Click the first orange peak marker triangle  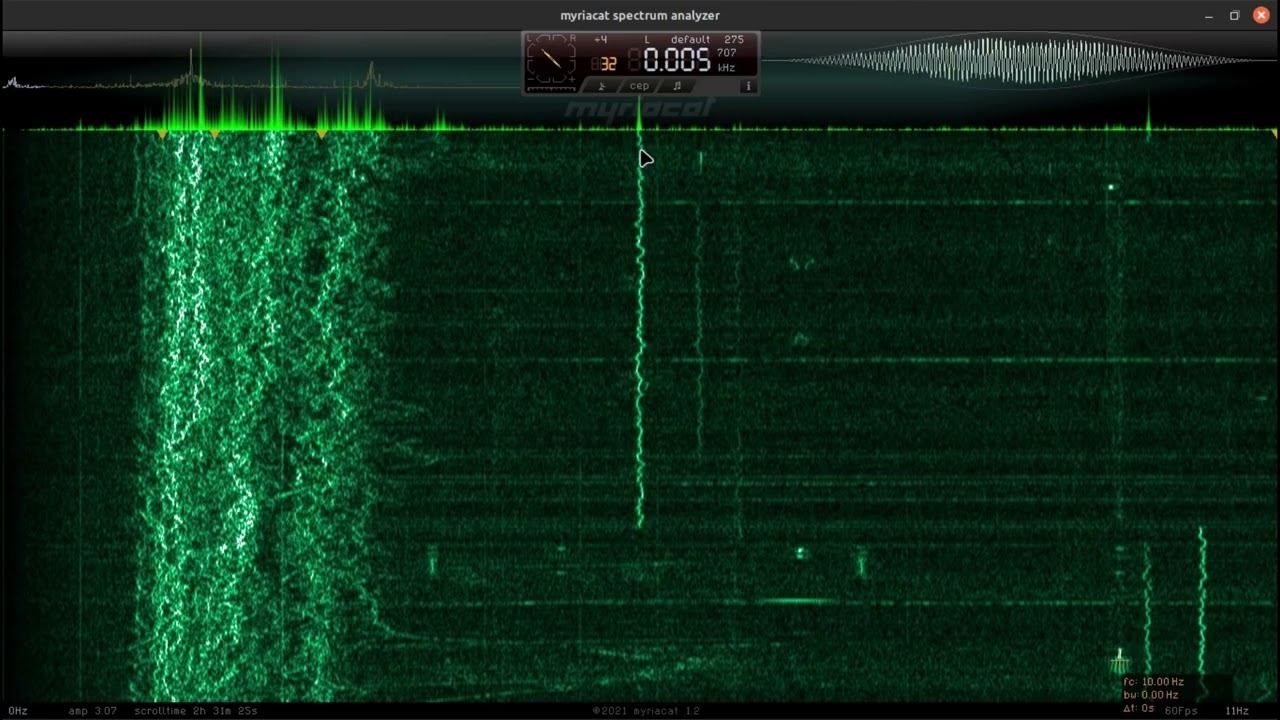(163, 134)
